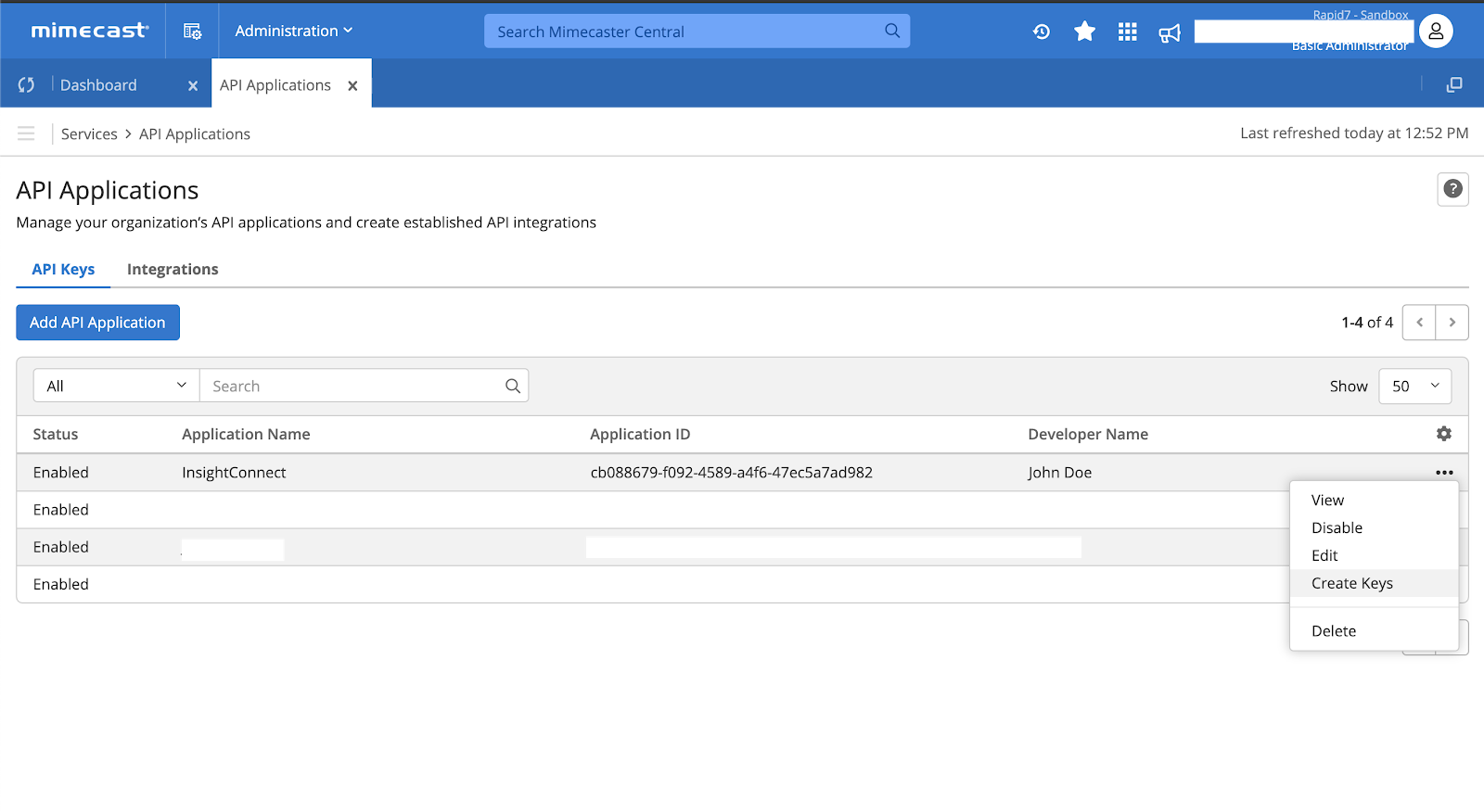Click the pop-out window icon
This screenshot has height=812, width=1484.
pos(1454,84)
